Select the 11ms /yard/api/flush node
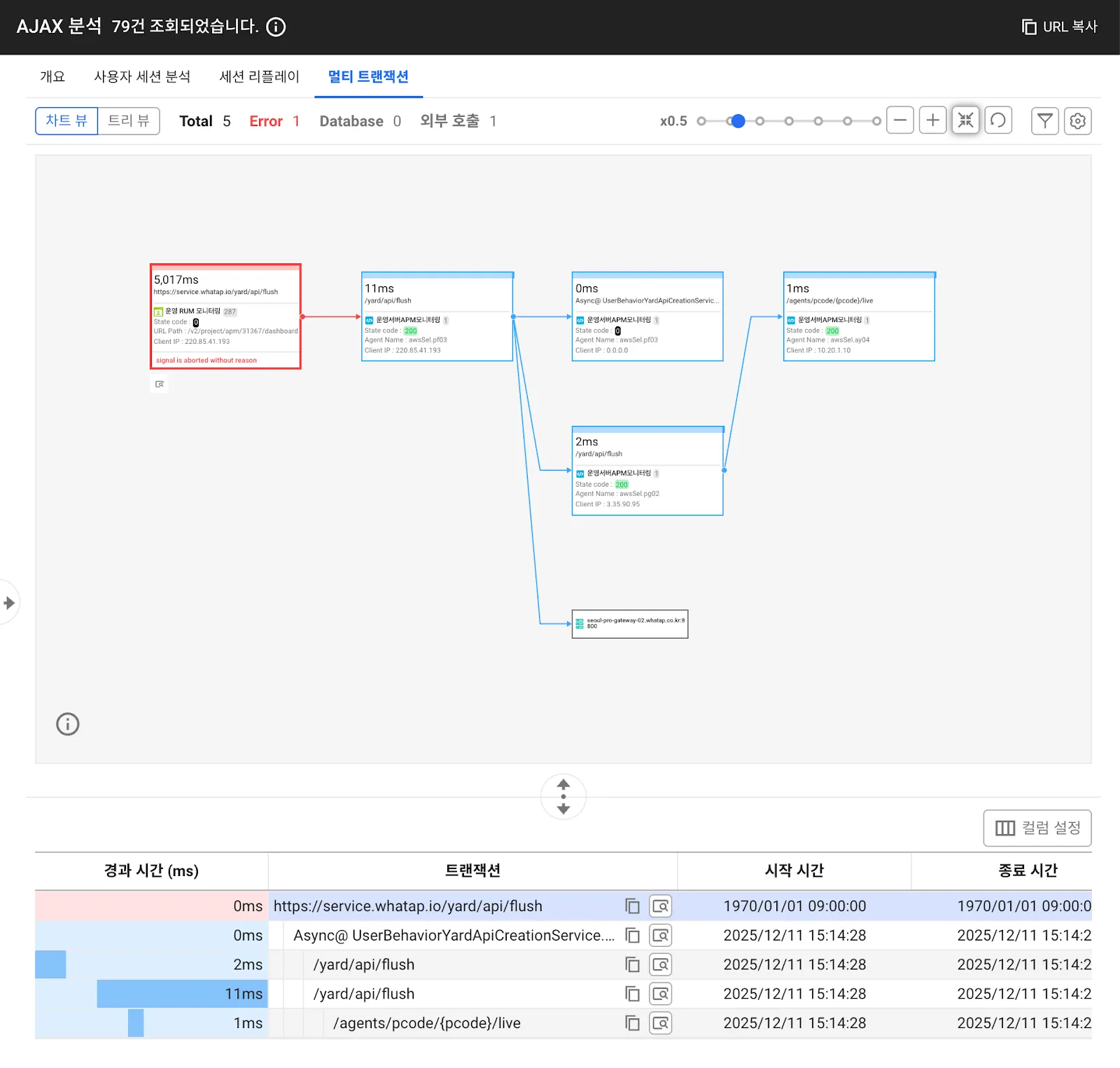Image resolution: width=1120 pixels, height=1068 pixels. (x=437, y=316)
